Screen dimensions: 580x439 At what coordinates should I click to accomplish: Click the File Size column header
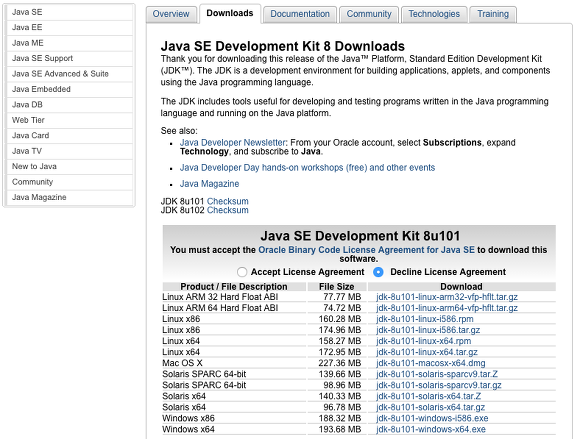tap(337, 287)
